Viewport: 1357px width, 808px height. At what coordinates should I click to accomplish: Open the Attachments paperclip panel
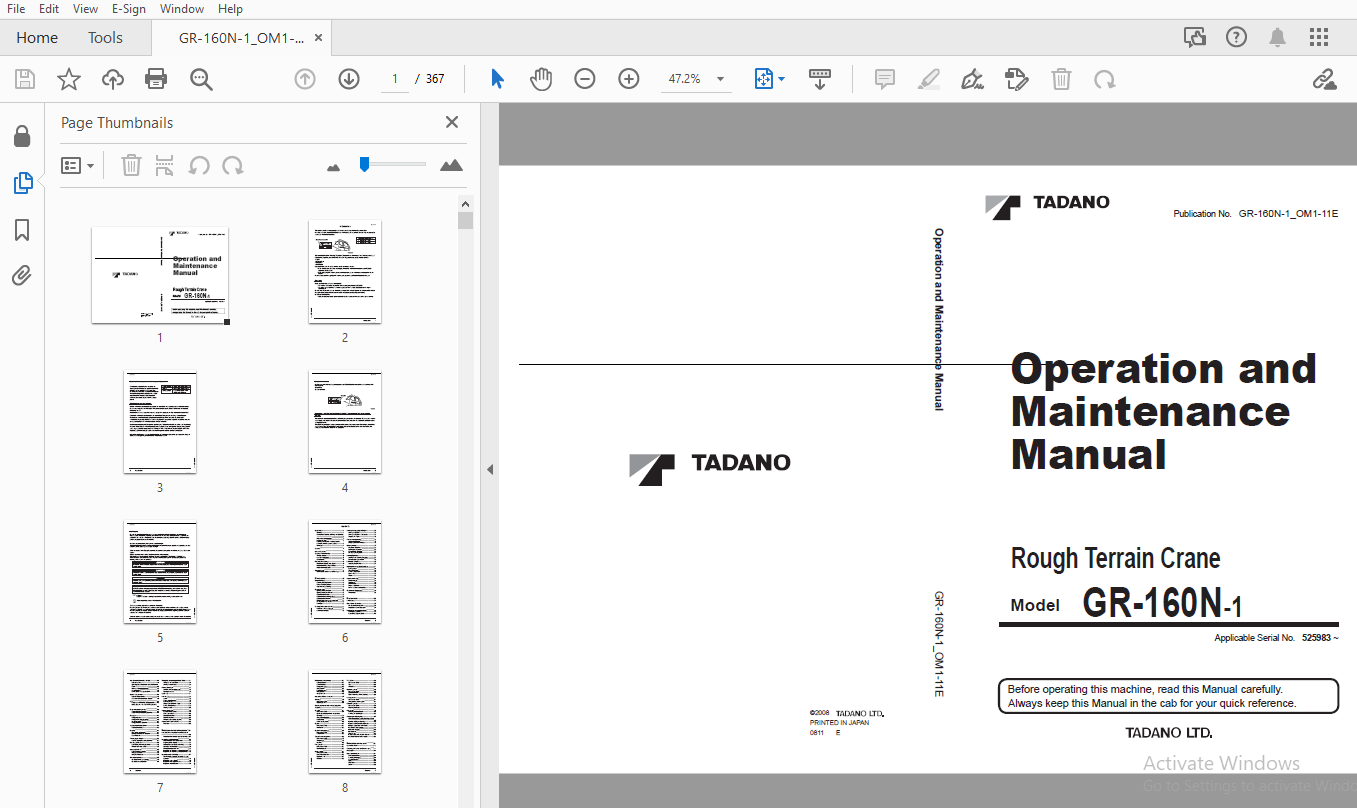(x=22, y=276)
